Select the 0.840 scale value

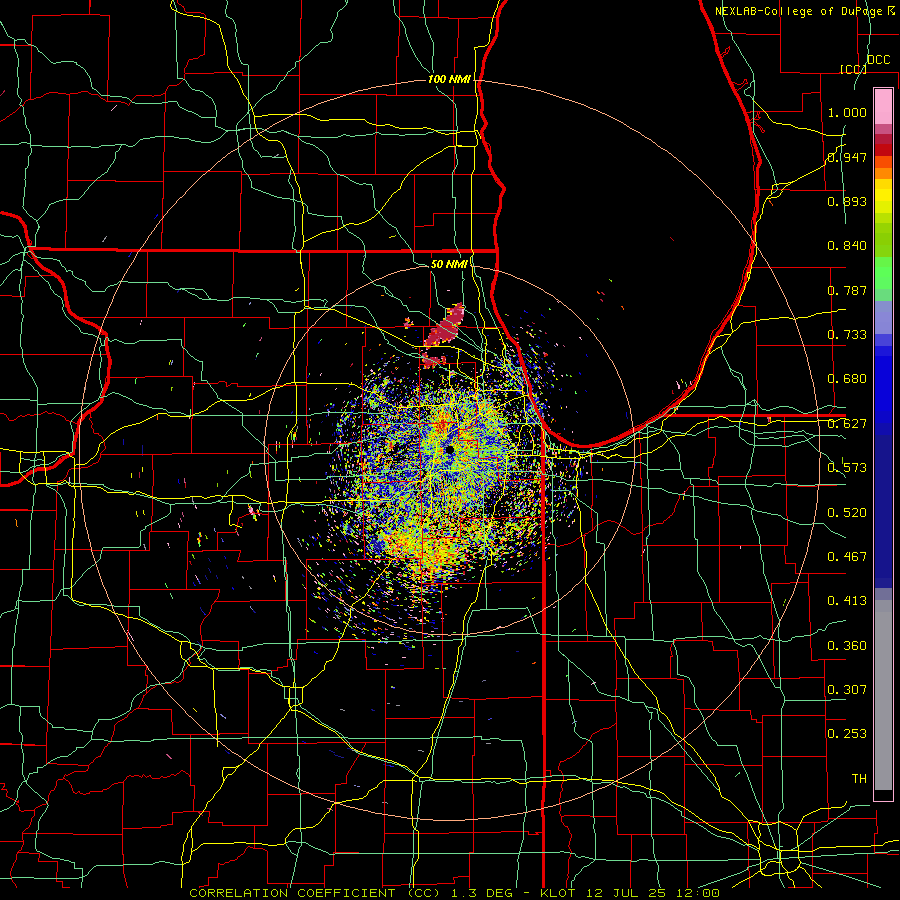click(847, 246)
